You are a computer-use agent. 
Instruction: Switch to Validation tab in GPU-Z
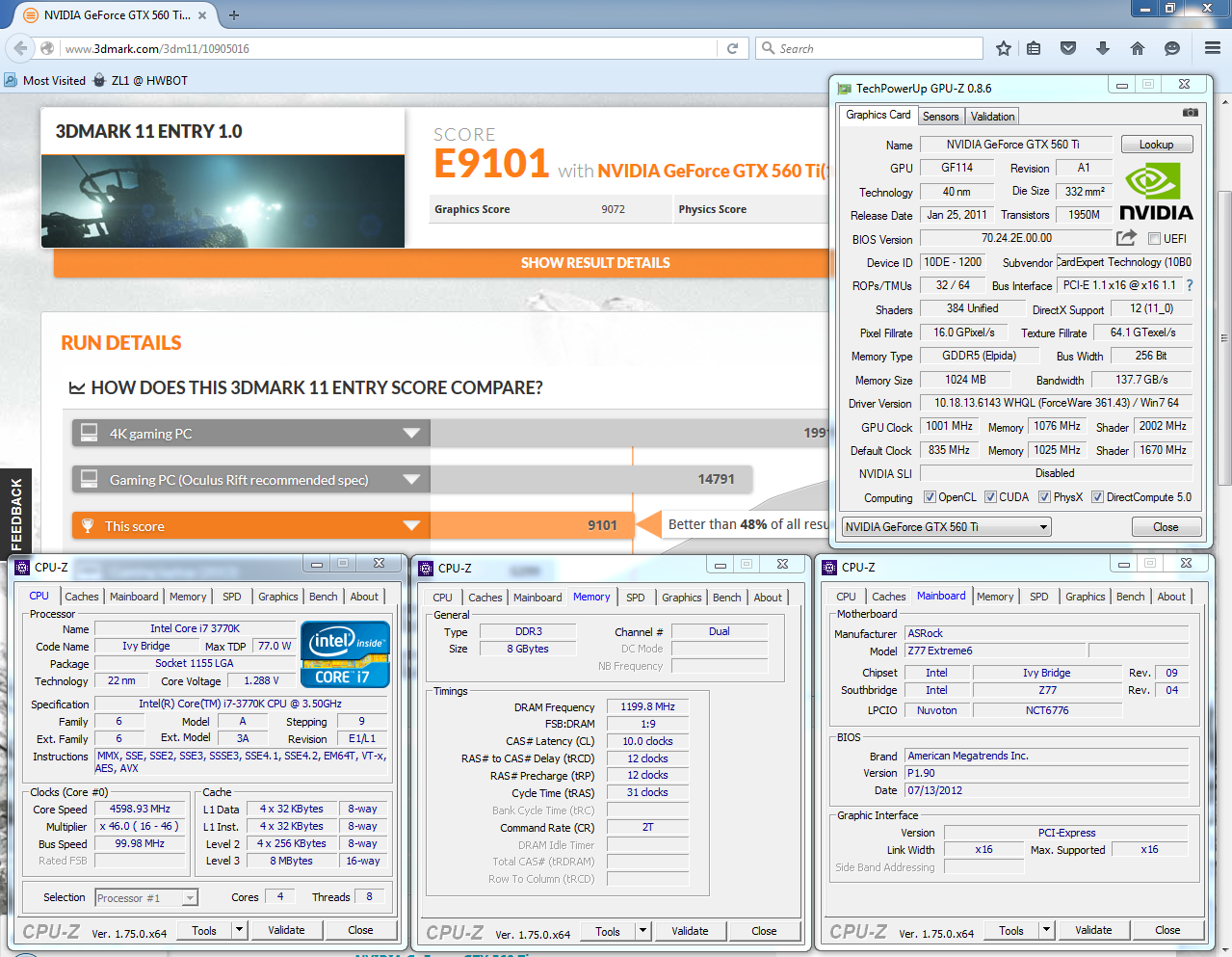click(x=992, y=117)
